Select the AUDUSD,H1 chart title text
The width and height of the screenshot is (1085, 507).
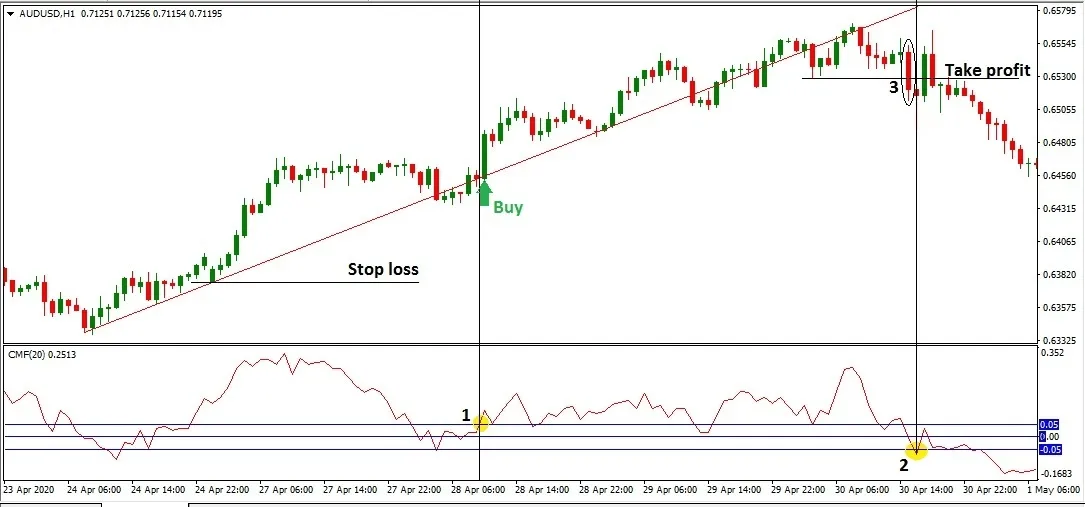(49, 14)
